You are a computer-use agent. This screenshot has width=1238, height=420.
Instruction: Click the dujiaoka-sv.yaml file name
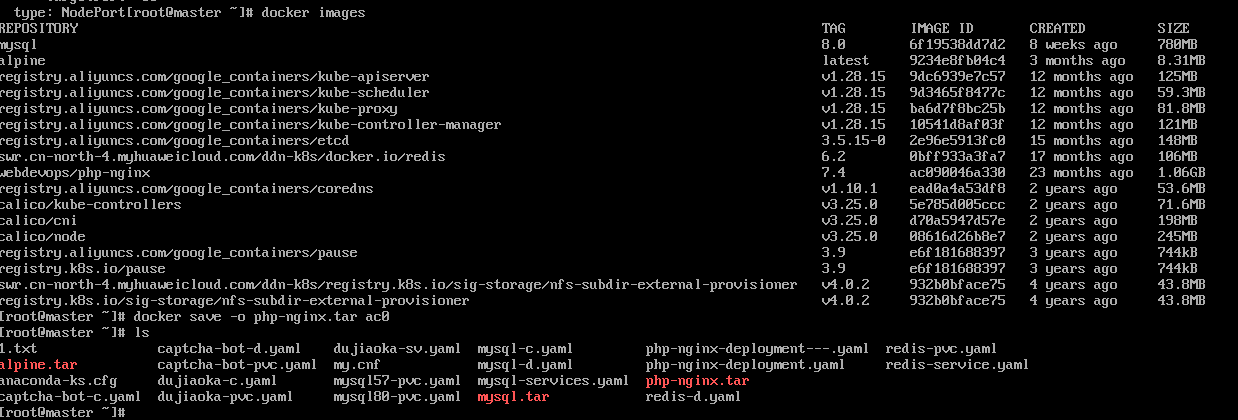tap(397, 349)
